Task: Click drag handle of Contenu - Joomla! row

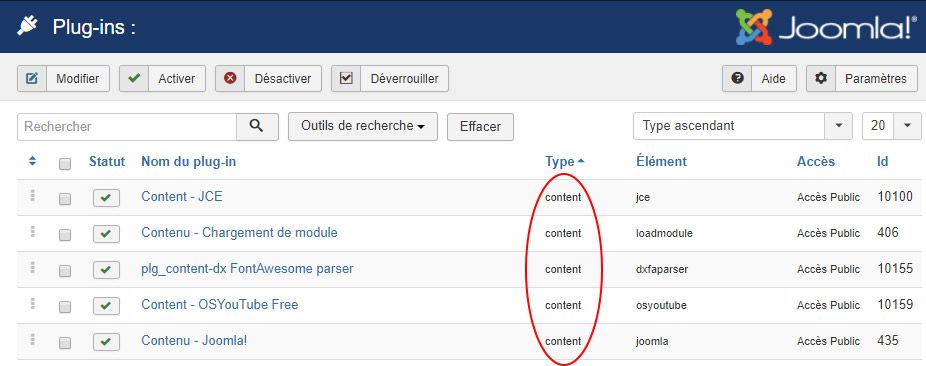Action: [x=32, y=340]
